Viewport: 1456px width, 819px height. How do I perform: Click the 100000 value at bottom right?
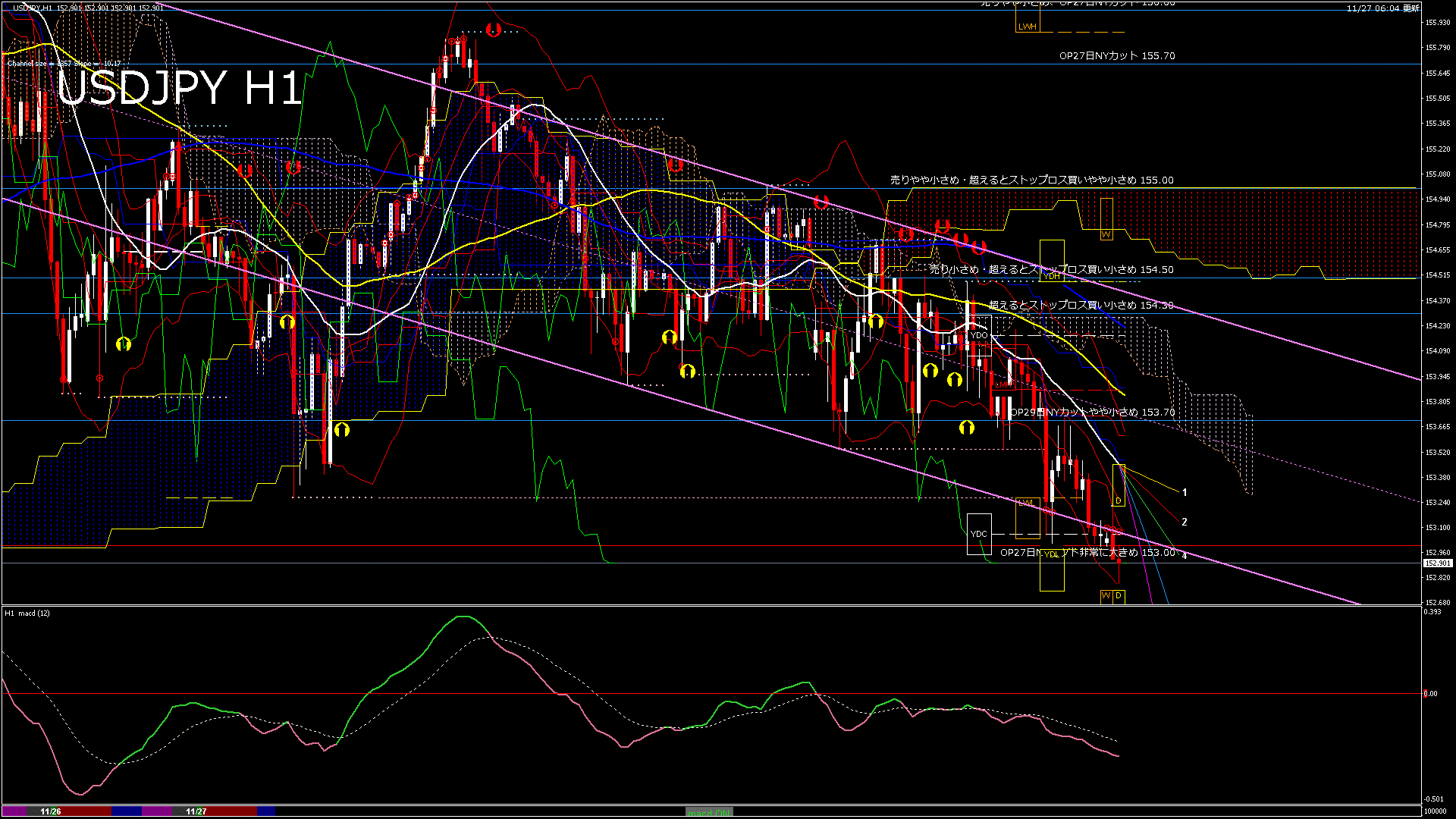pos(1435,811)
